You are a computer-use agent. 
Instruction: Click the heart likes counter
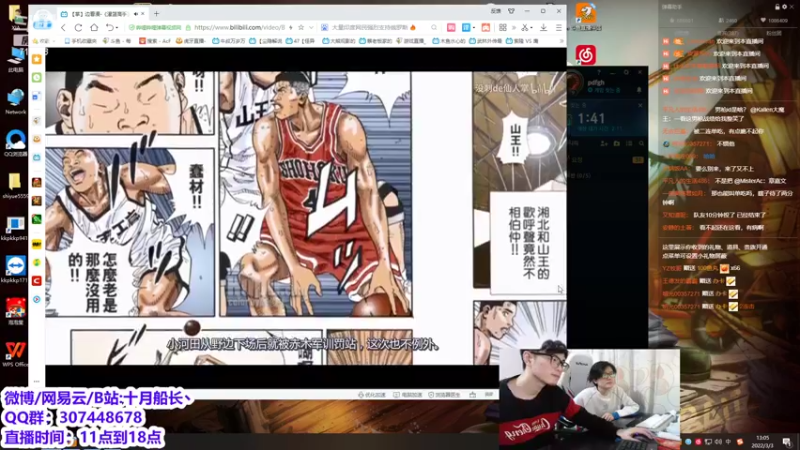pyautogui.click(x=774, y=20)
